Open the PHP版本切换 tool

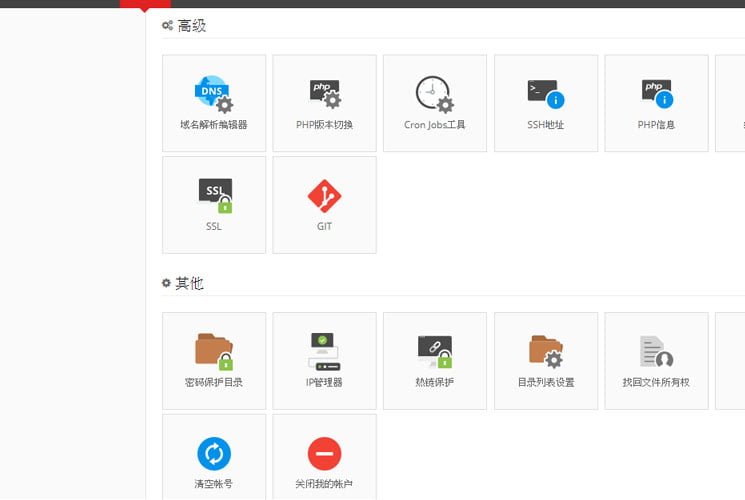tap(324, 94)
